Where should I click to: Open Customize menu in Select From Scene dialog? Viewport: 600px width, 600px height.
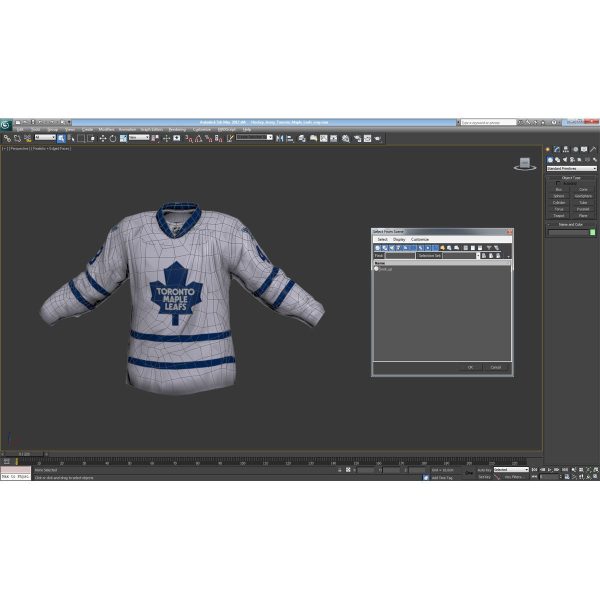[420, 239]
